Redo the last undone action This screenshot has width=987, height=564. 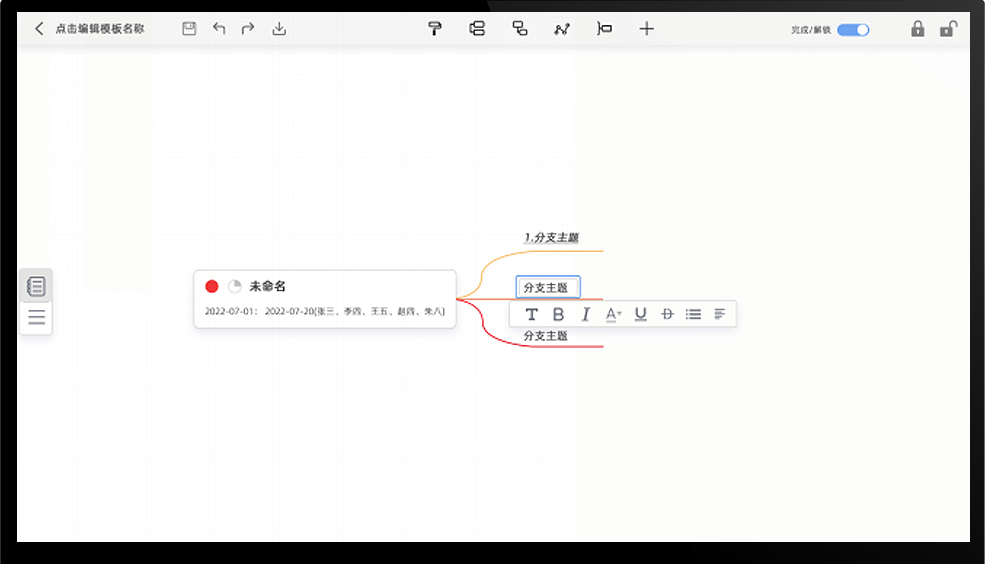click(248, 28)
